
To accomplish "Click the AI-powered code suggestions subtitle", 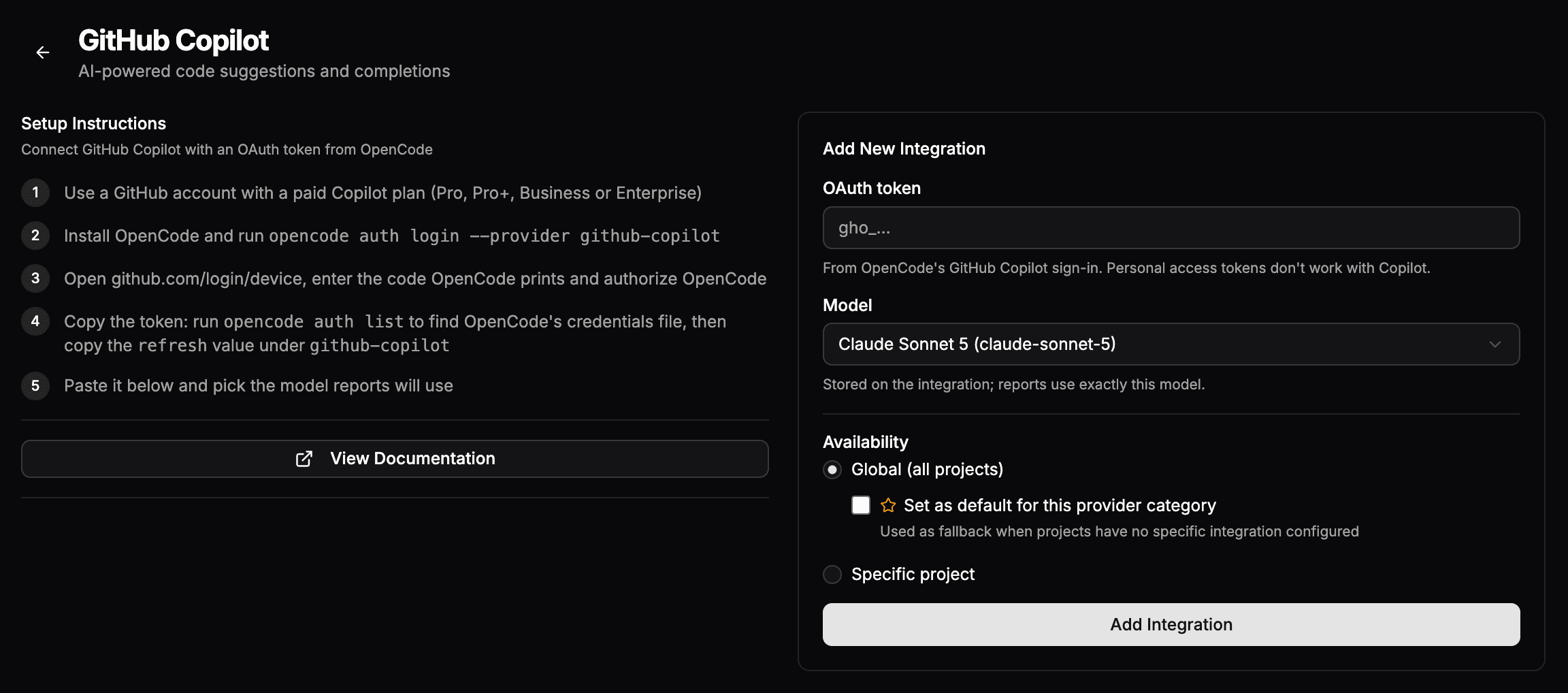I will (x=264, y=71).
